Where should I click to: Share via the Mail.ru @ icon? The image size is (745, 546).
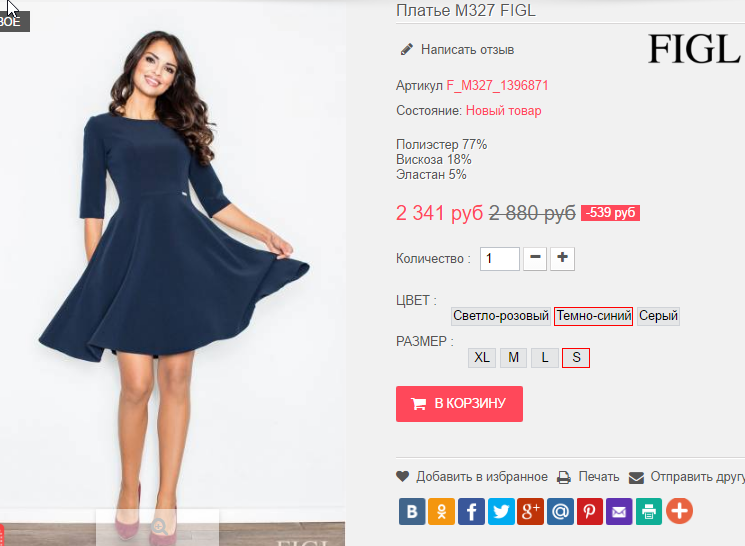pyautogui.click(x=560, y=511)
